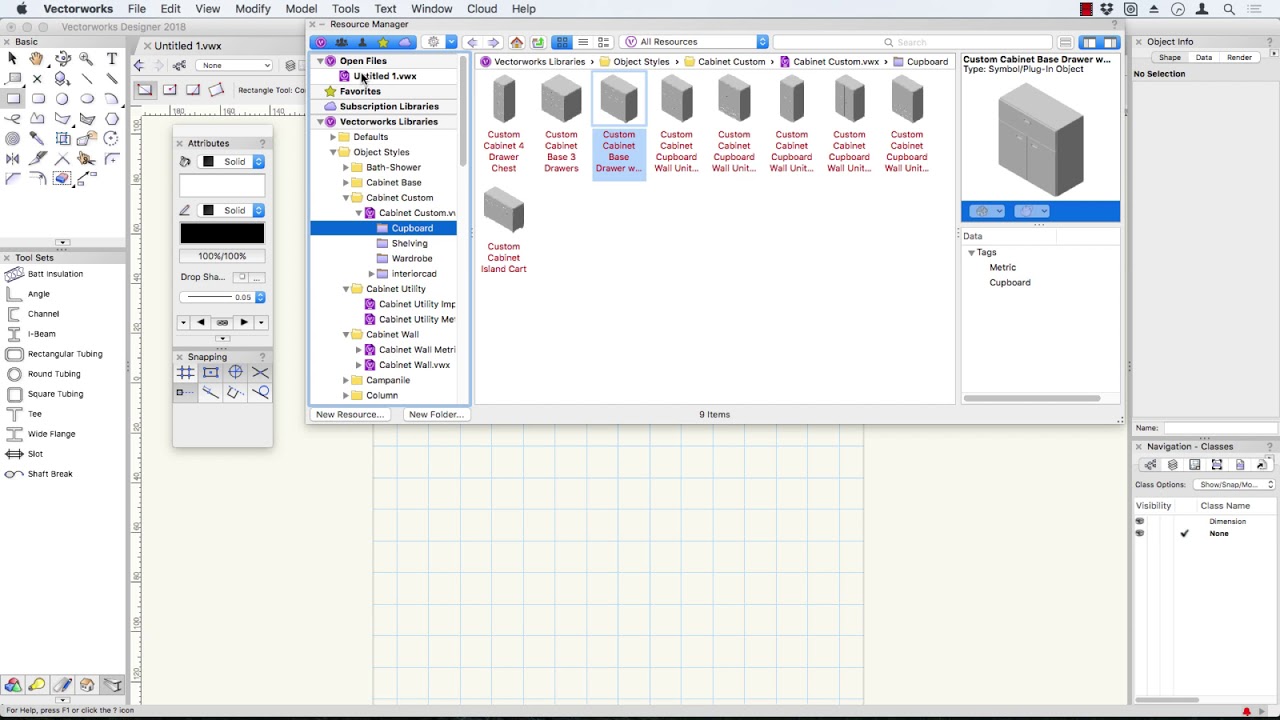Select the Eraser tool in Basic palette
Image resolution: width=1280 pixels, height=720 pixels.
pos(62,178)
